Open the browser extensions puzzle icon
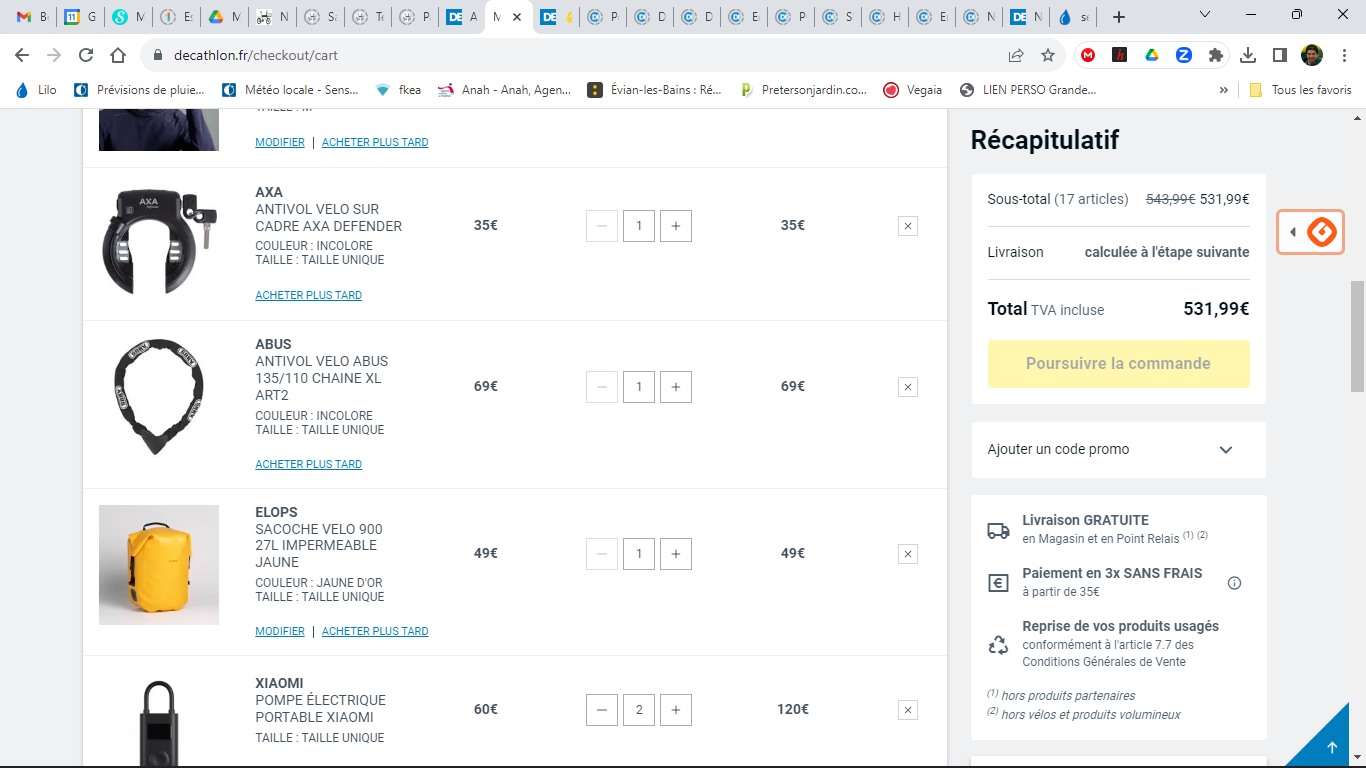Screen dimensions: 1366x768 (x=1216, y=55)
